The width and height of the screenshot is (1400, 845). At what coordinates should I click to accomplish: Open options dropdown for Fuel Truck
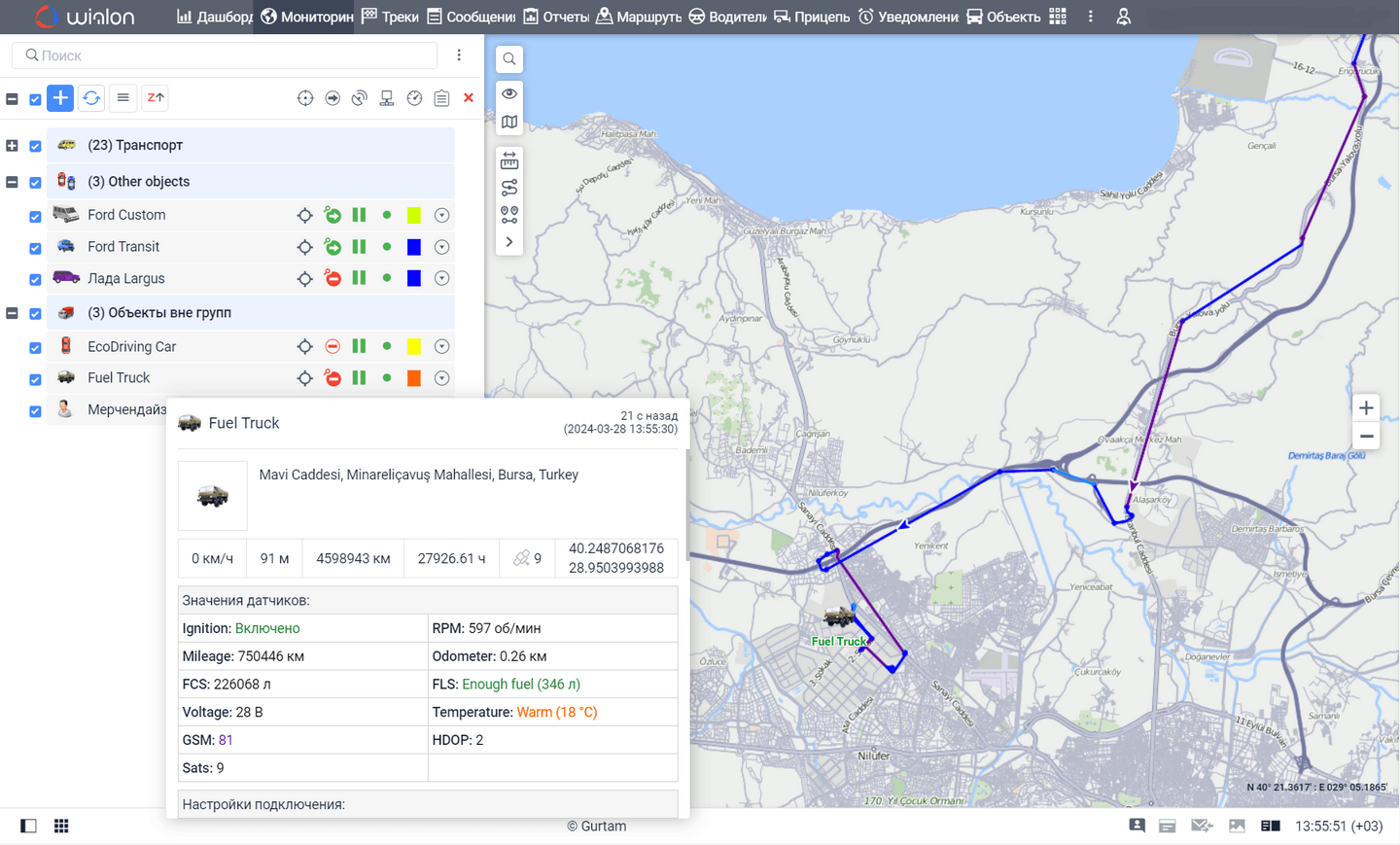pos(441,378)
